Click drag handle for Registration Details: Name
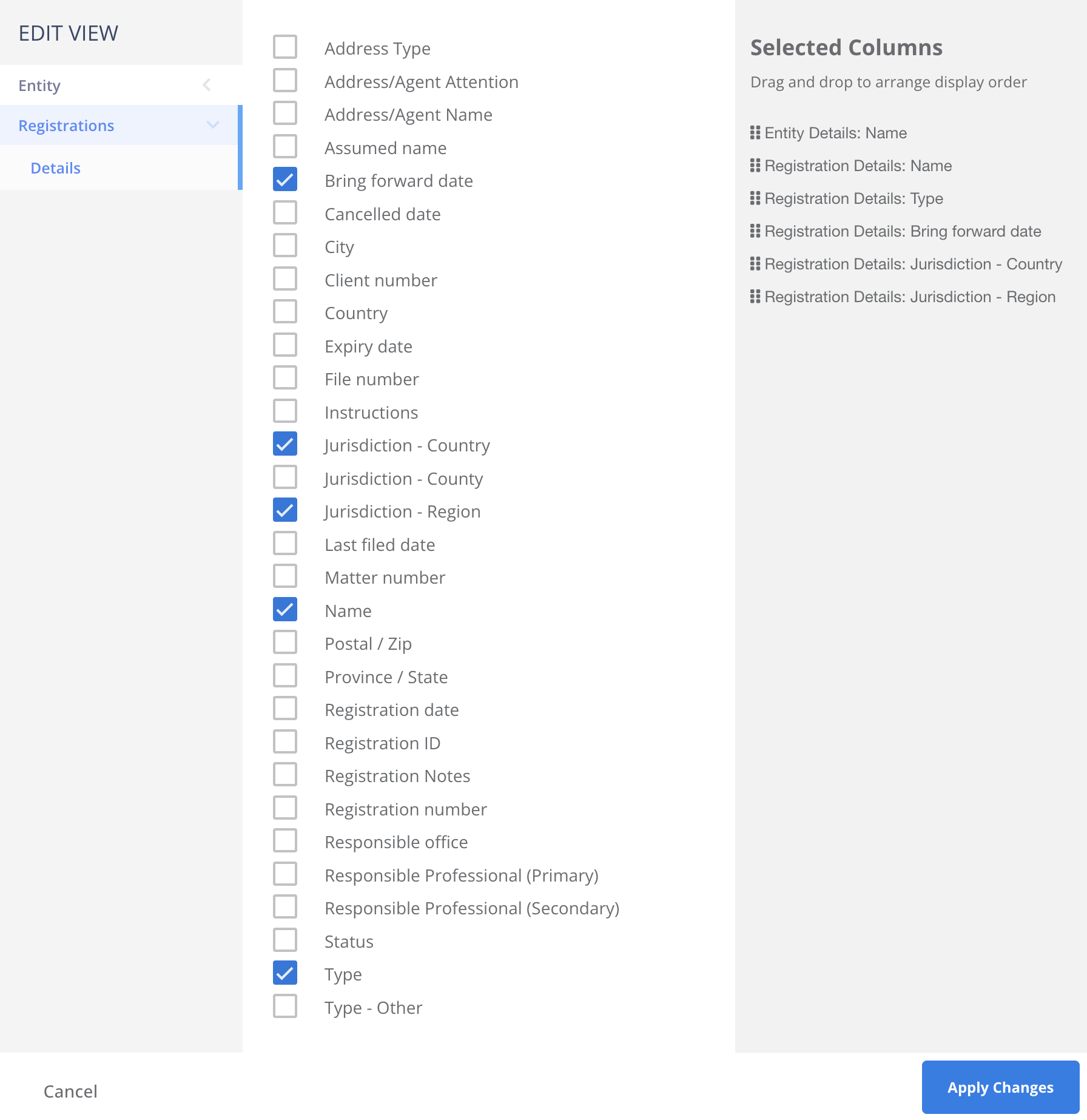The height and width of the screenshot is (1120, 1087). (755, 166)
